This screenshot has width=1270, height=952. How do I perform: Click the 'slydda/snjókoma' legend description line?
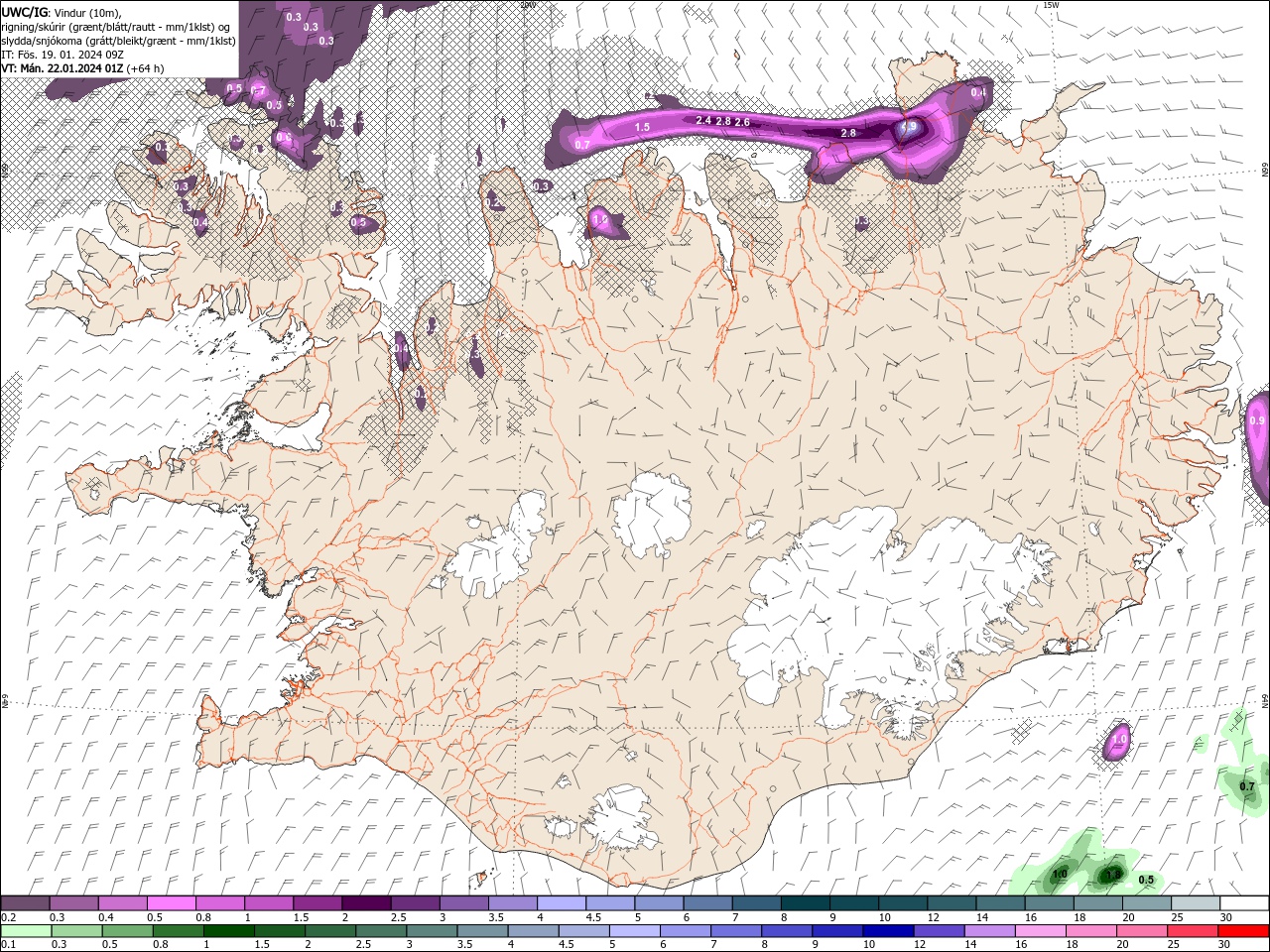click(118, 41)
